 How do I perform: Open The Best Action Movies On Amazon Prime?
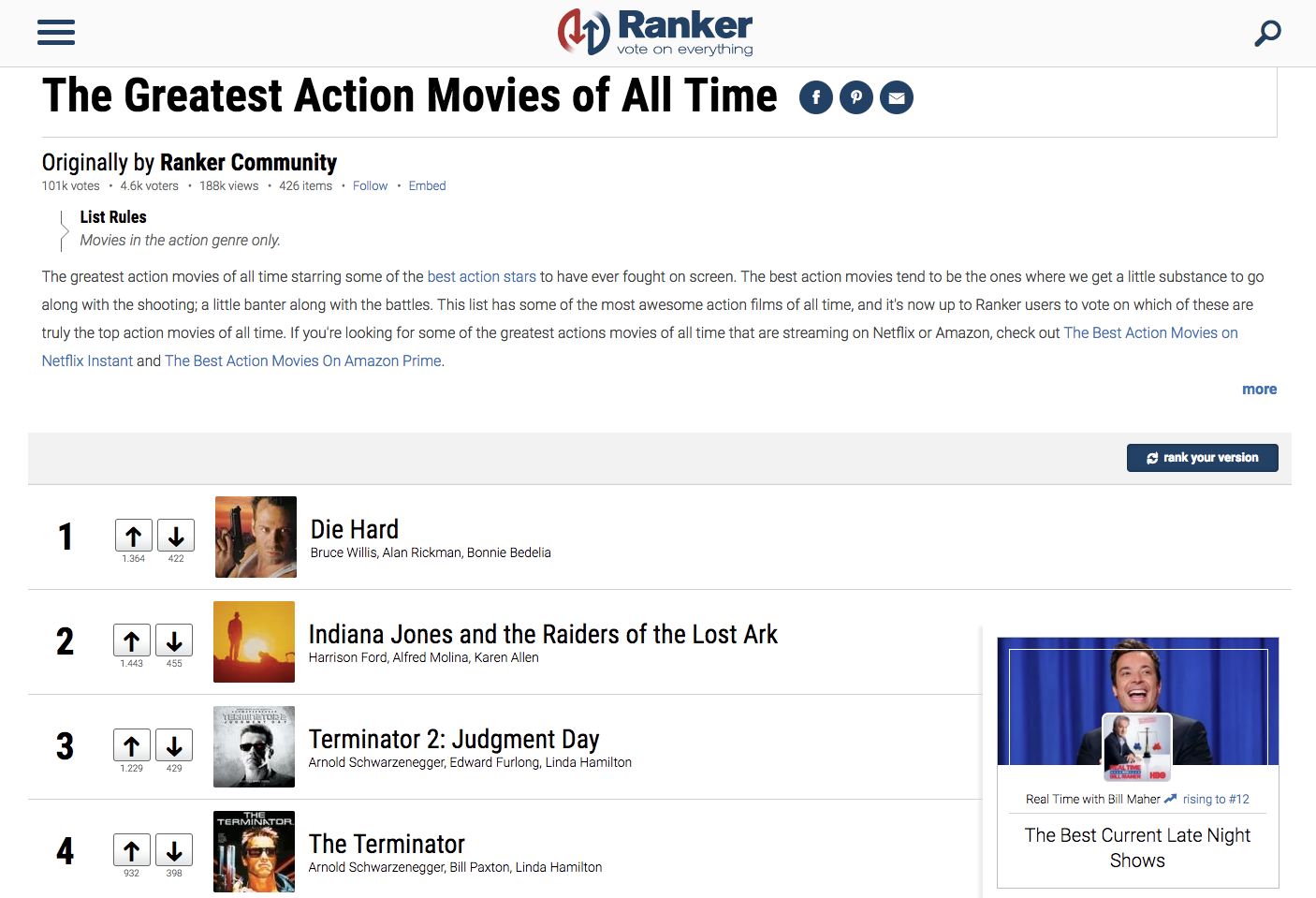(x=302, y=361)
